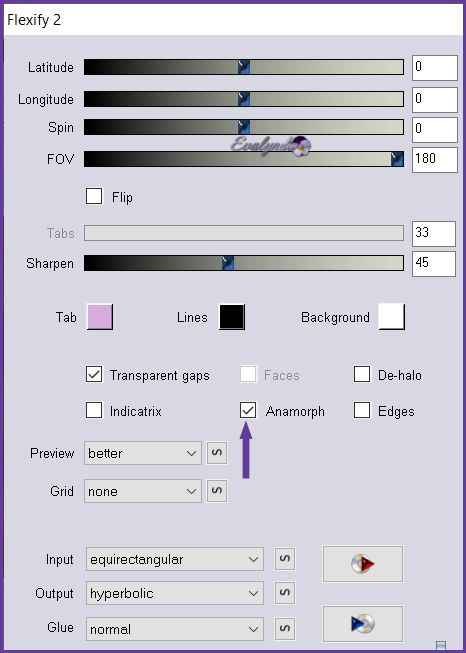
Task: Expand the Input dropdown showing equirectangular
Action: 175,559
